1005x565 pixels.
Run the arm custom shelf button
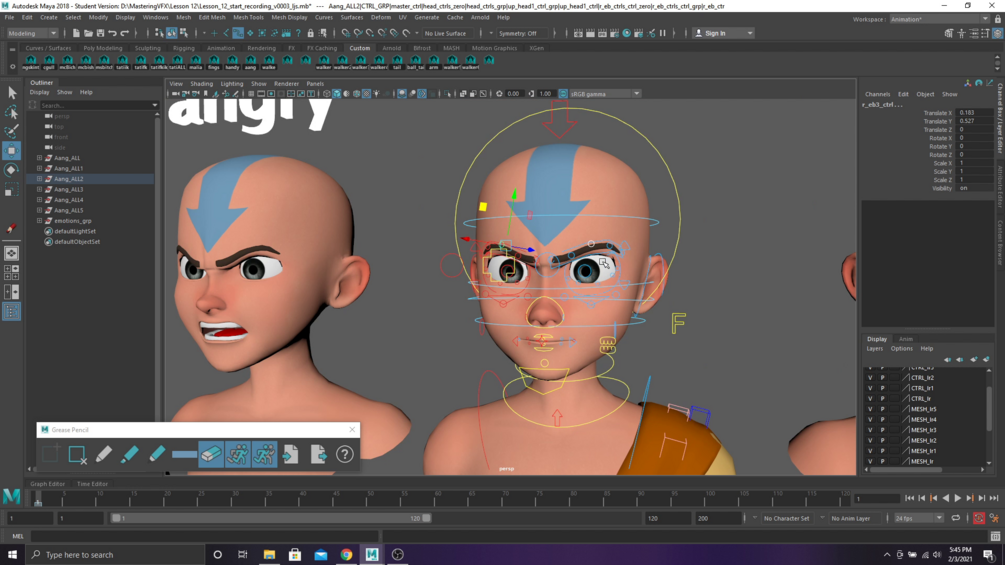click(x=434, y=61)
